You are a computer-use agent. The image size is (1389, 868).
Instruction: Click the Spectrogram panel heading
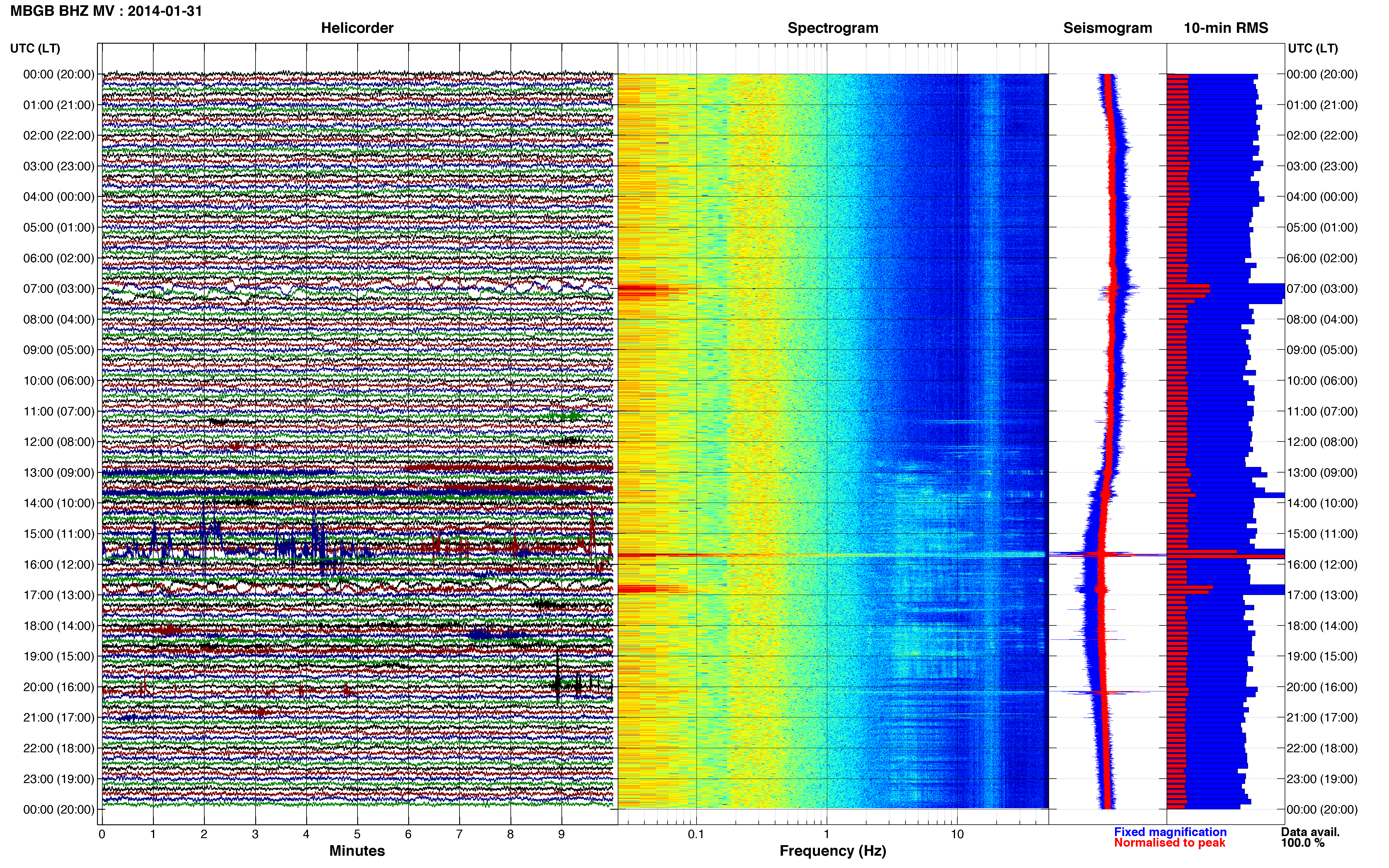click(x=833, y=28)
